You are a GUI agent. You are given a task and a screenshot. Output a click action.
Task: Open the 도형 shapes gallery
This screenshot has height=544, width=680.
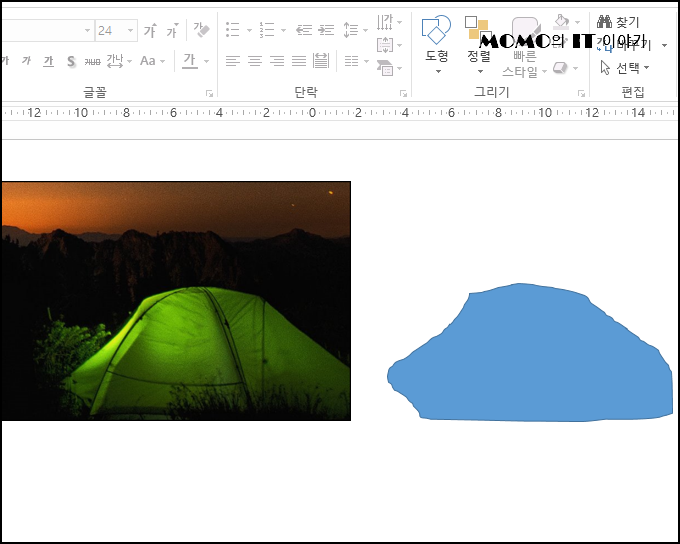pyautogui.click(x=436, y=43)
